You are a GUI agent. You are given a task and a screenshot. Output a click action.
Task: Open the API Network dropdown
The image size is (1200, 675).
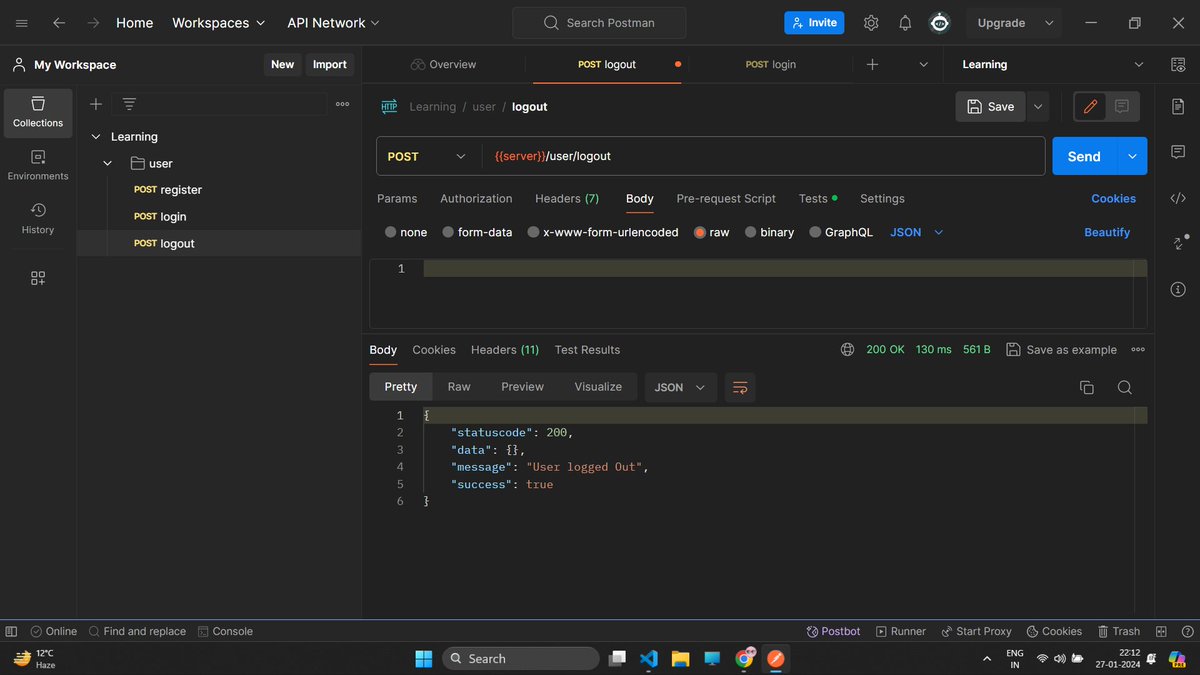[x=333, y=22]
